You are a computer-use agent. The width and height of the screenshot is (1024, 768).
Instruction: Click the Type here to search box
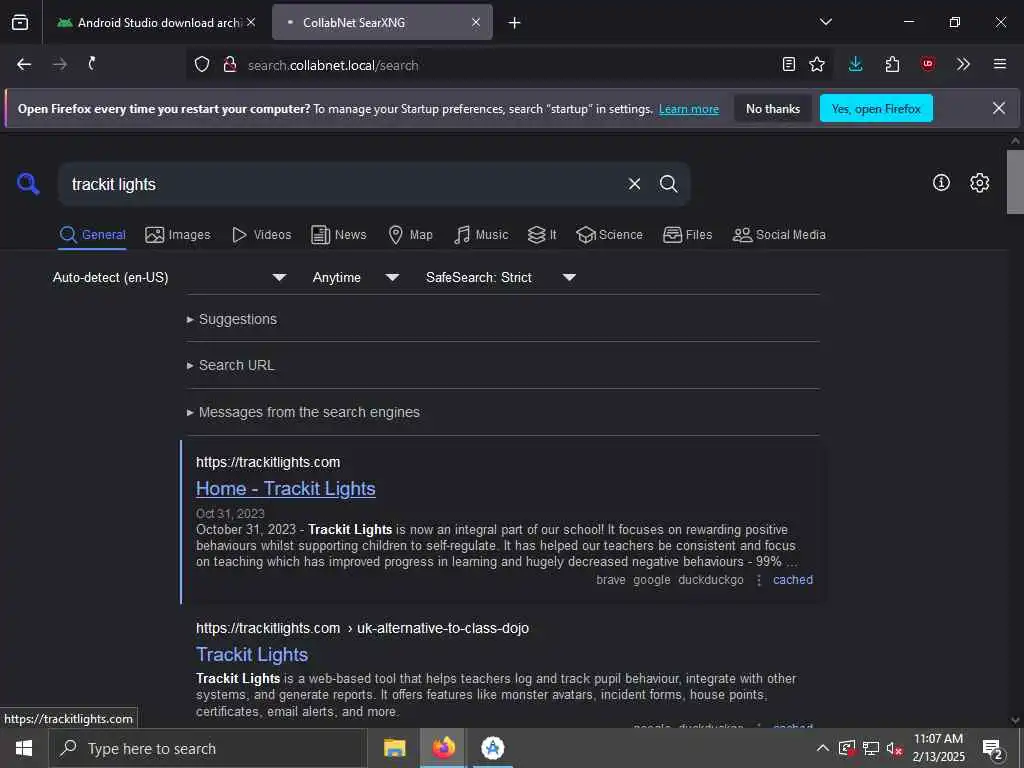[x=208, y=748]
